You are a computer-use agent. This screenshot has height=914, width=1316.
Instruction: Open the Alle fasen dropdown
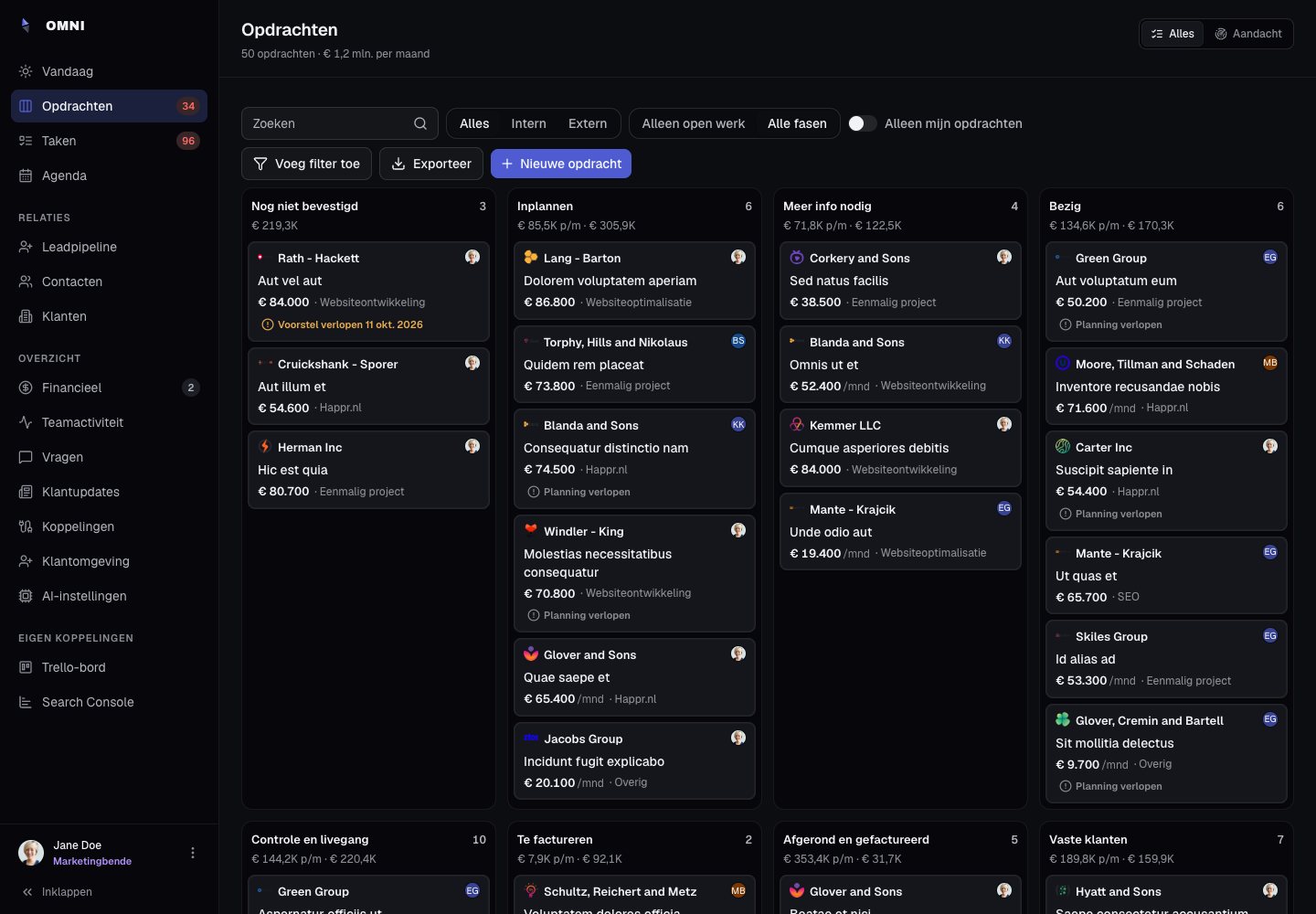coord(797,123)
